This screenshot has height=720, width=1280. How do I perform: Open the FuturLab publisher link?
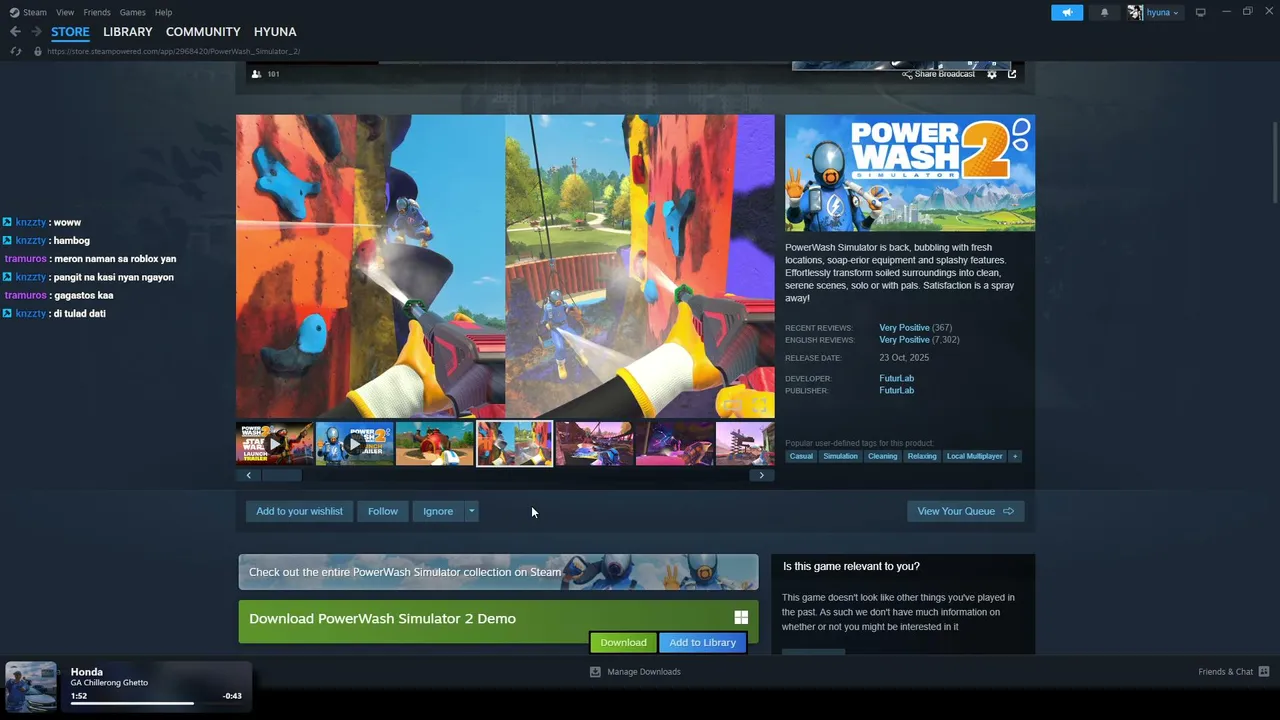click(x=896, y=390)
